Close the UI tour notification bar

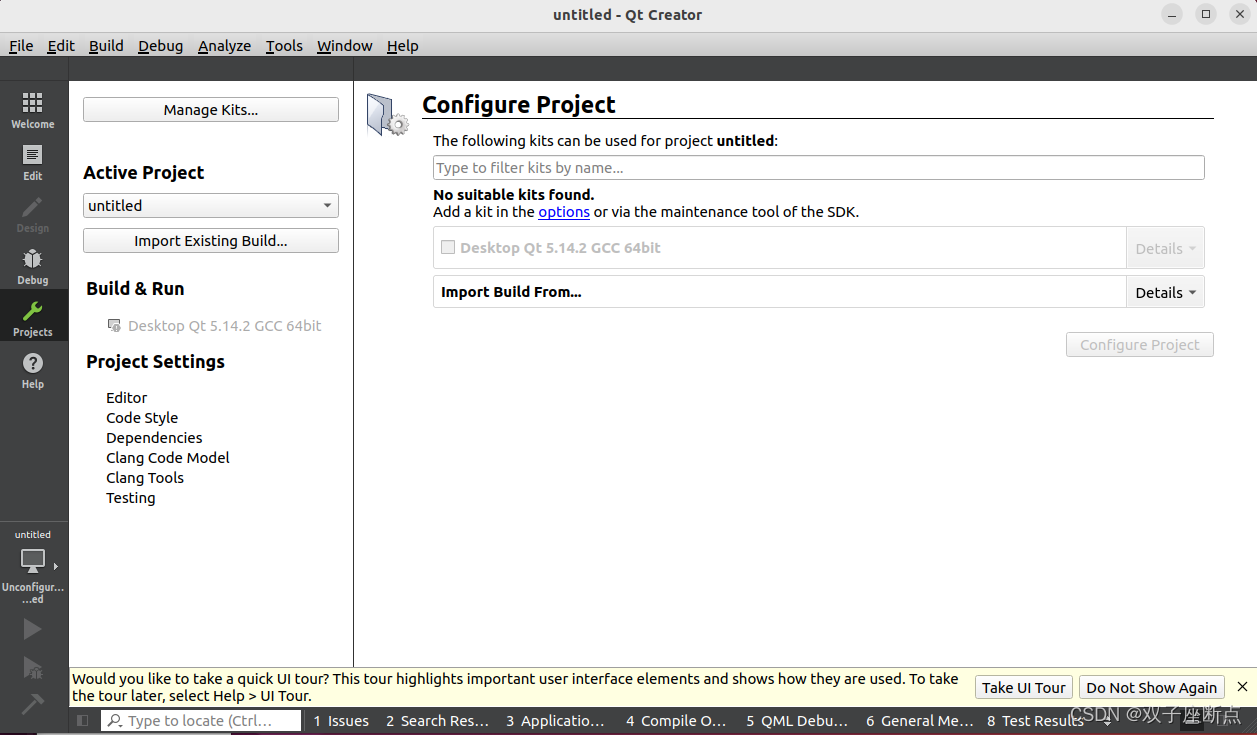pyautogui.click(x=1242, y=687)
